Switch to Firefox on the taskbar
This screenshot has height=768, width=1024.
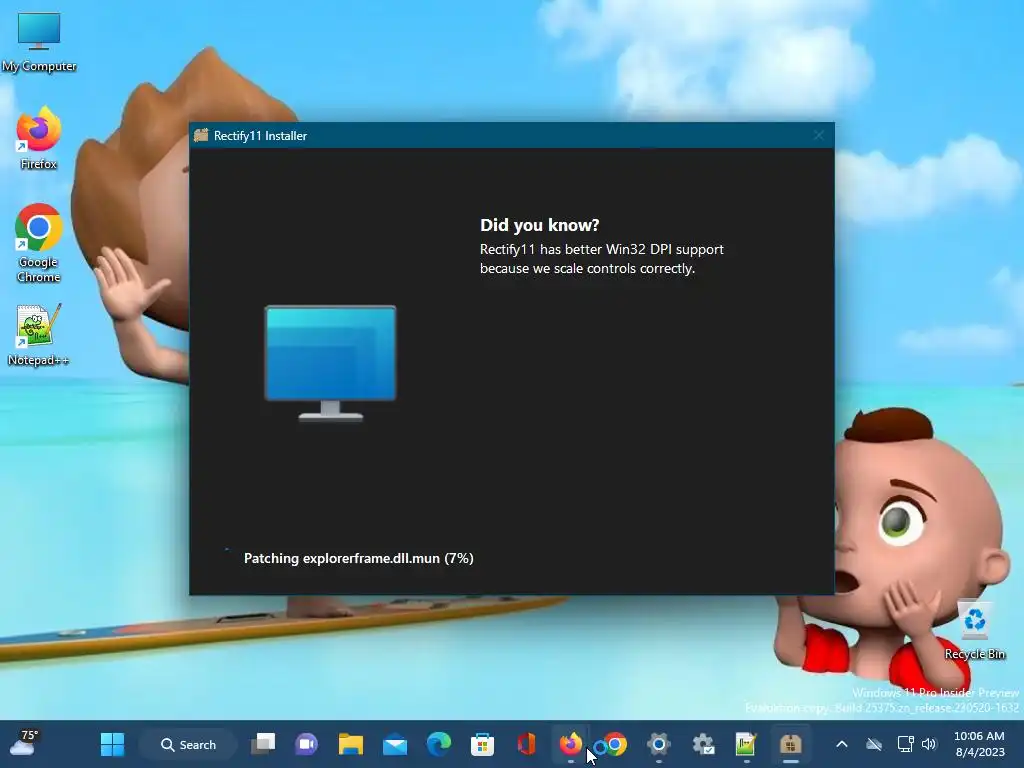571,744
